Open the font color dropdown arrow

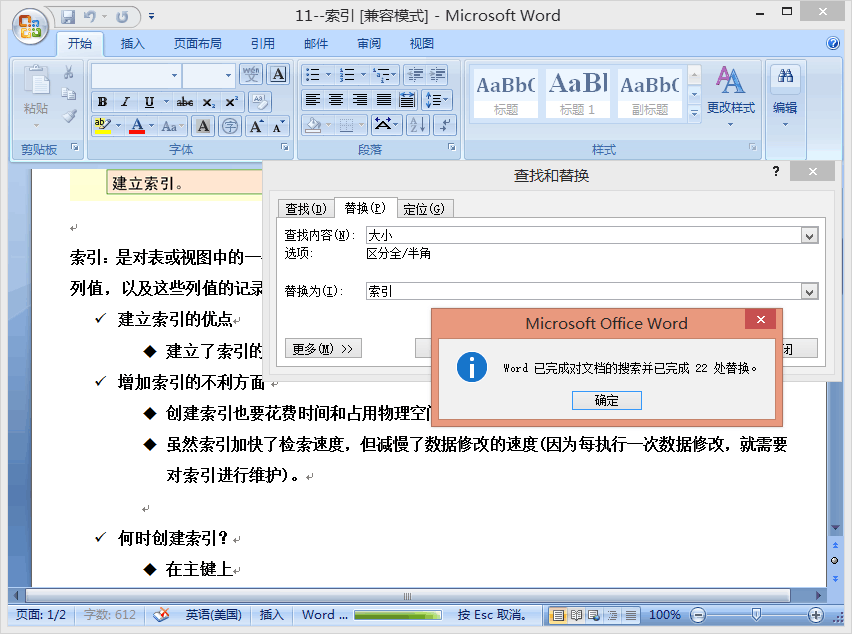[x=152, y=126]
